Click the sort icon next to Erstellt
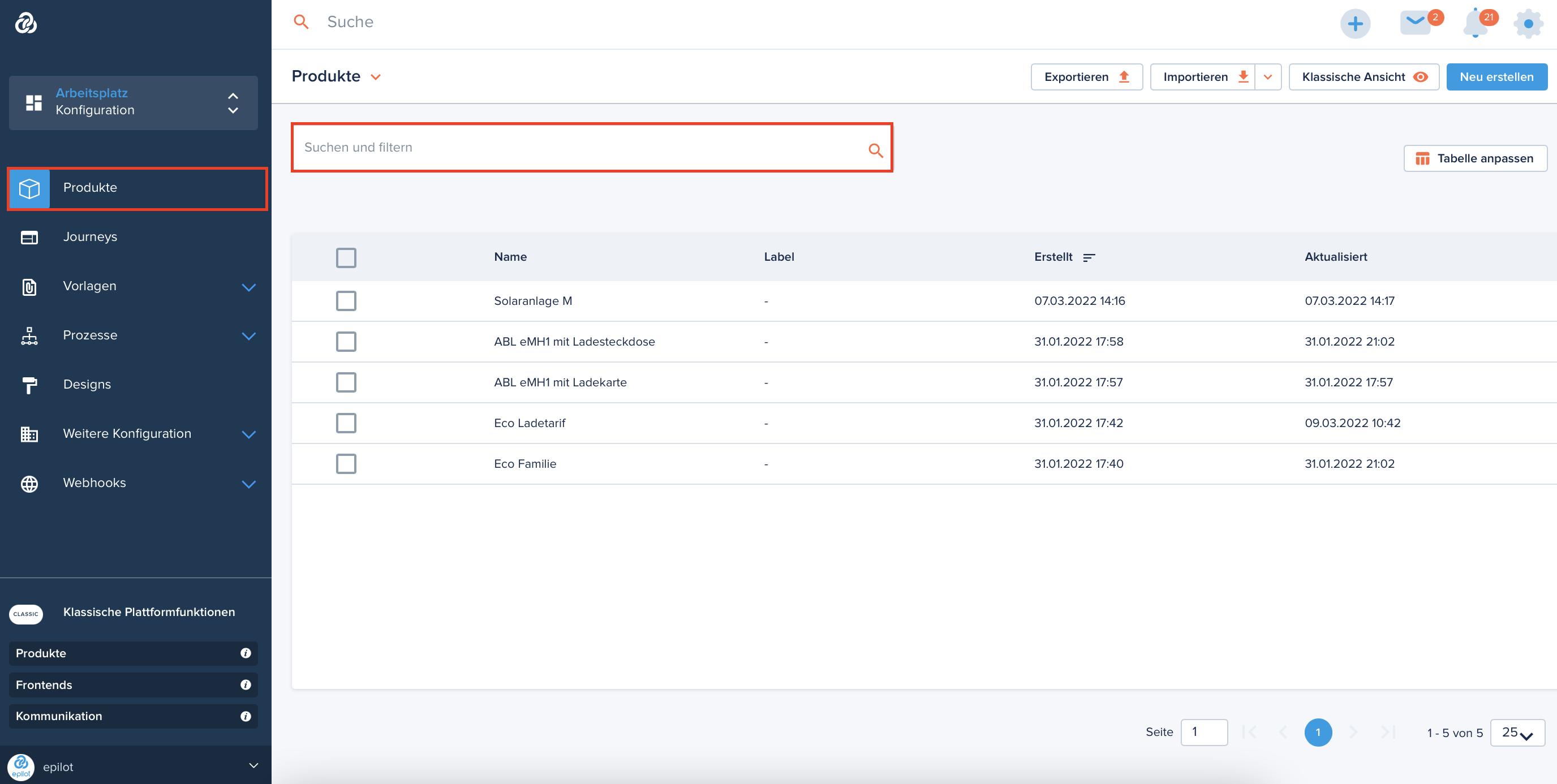Viewport: 1557px width, 784px height. tap(1089, 257)
